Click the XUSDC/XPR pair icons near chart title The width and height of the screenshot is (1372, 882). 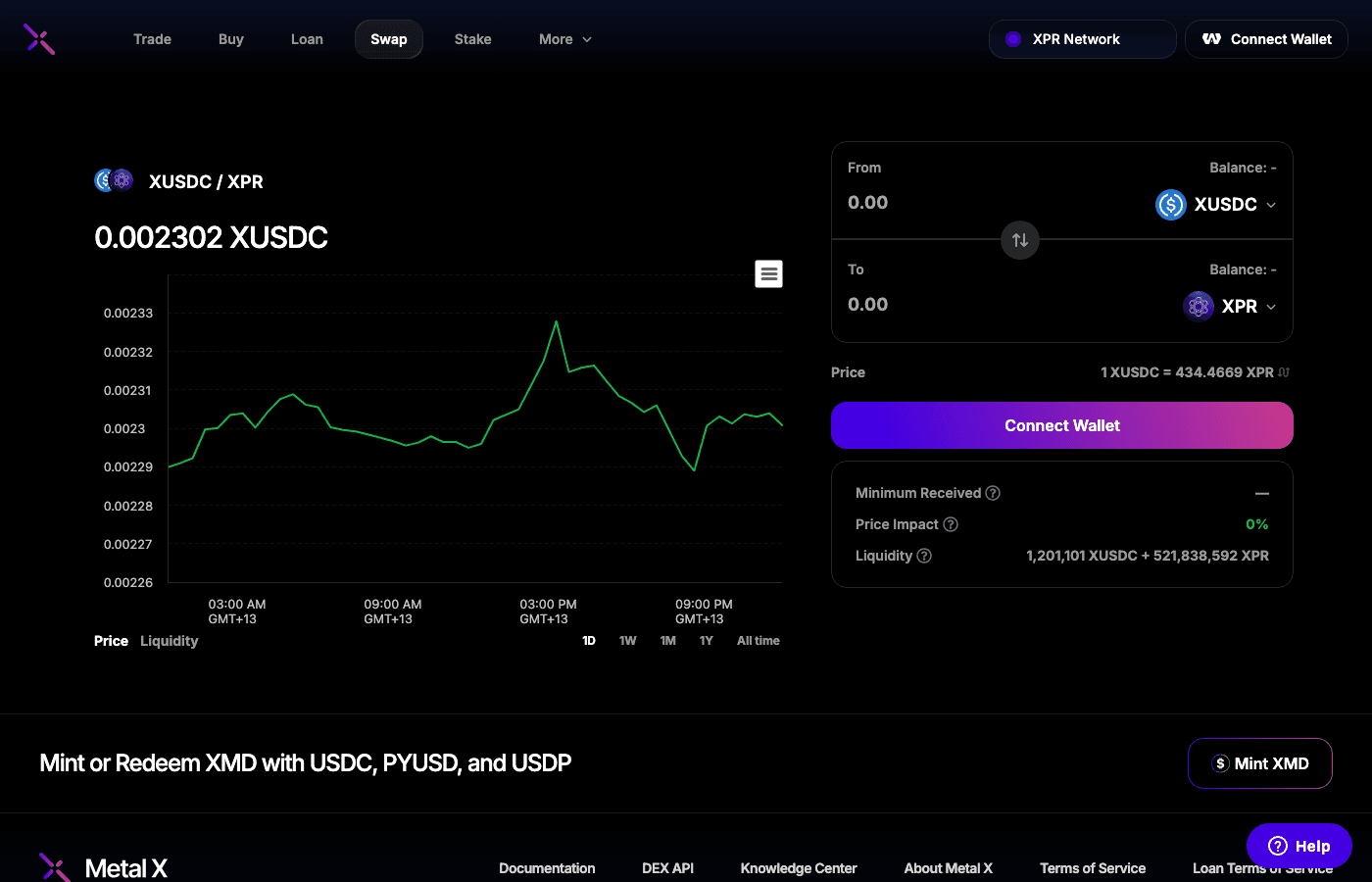click(113, 180)
